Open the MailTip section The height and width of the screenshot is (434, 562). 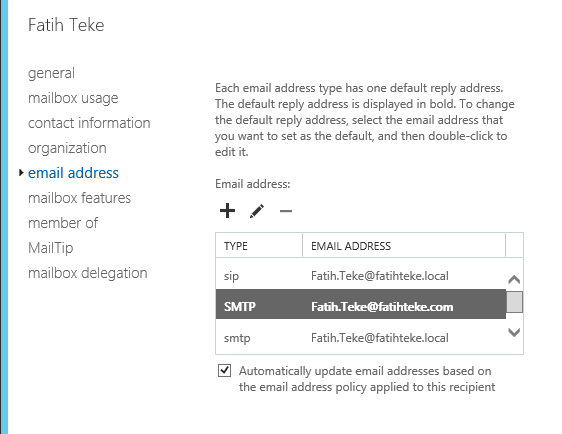pos(51,248)
